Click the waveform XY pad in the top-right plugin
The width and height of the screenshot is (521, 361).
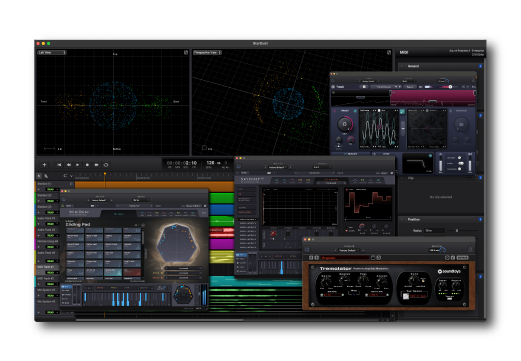pyautogui.click(x=379, y=129)
